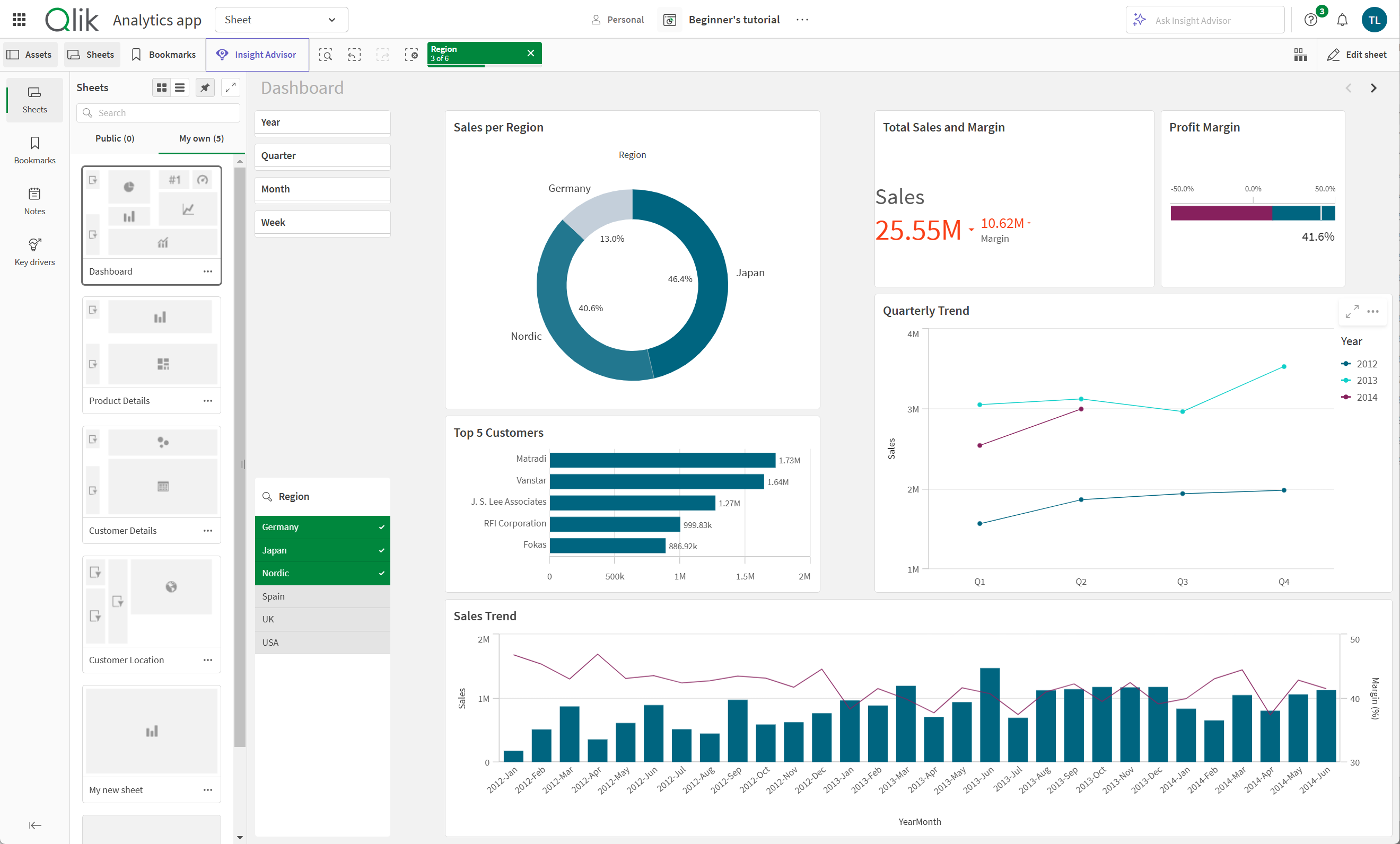This screenshot has height=844, width=1400.
Task: Click Ask Insight Advisor button
Action: (x=1205, y=18)
